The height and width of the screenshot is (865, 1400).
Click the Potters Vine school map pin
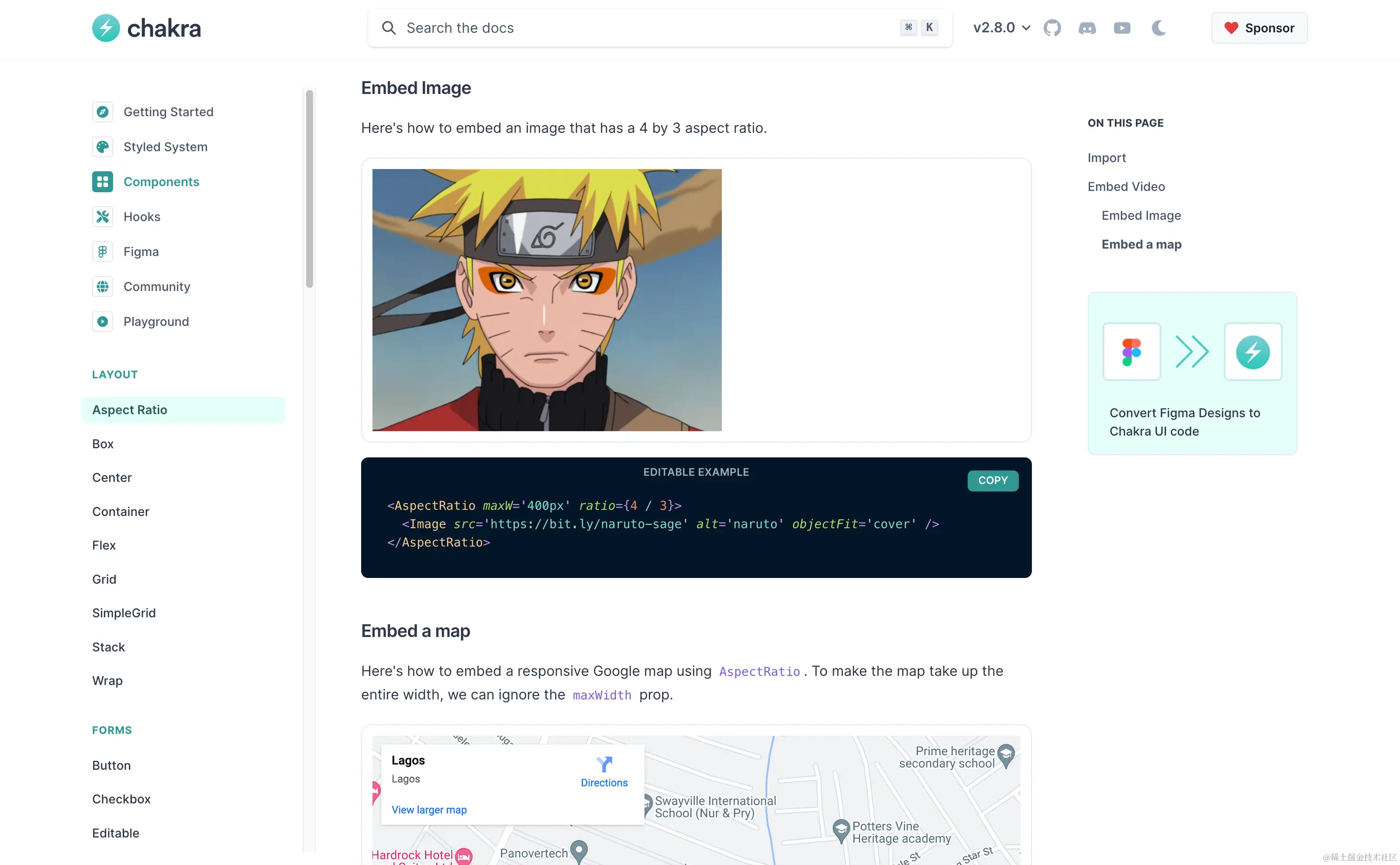[841, 831]
